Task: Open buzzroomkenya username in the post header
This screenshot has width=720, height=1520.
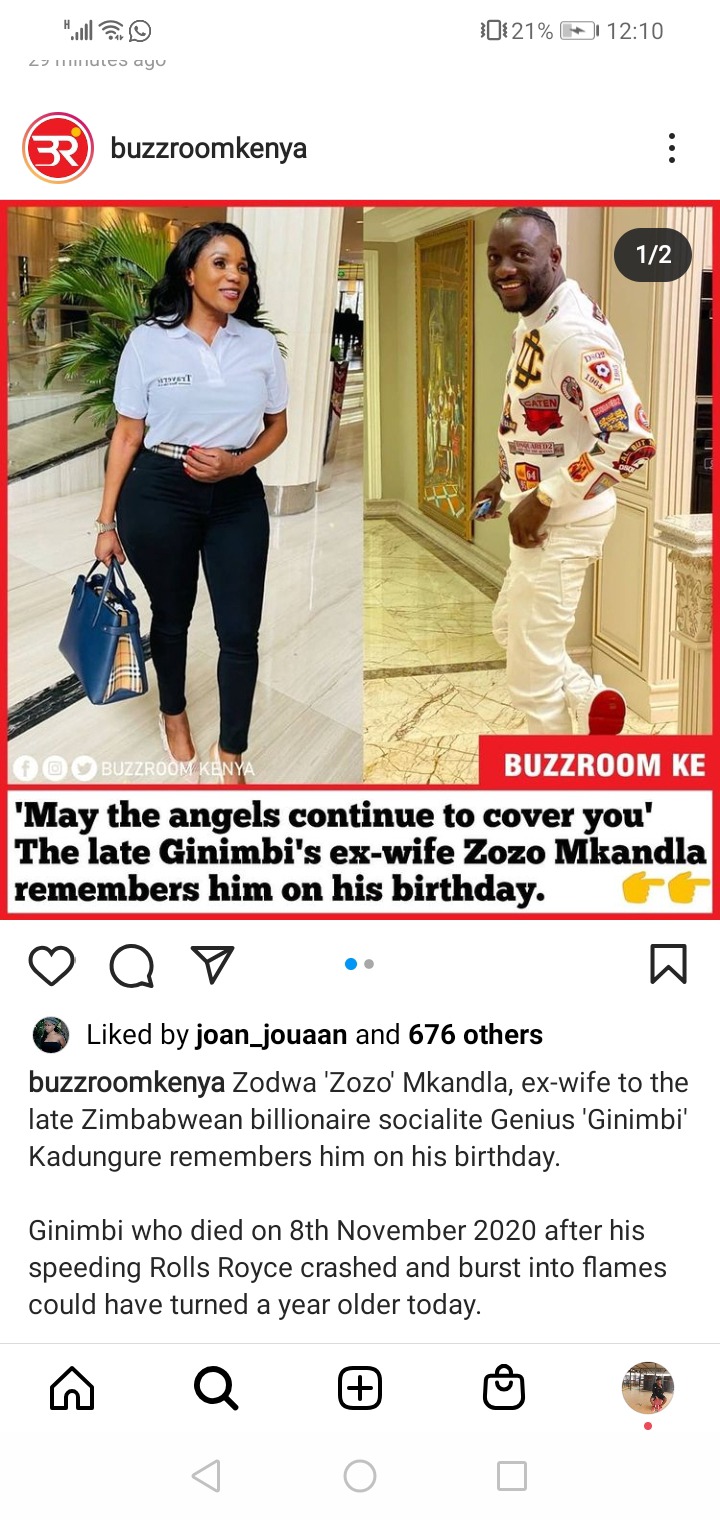Action: click(x=208, y=148)
